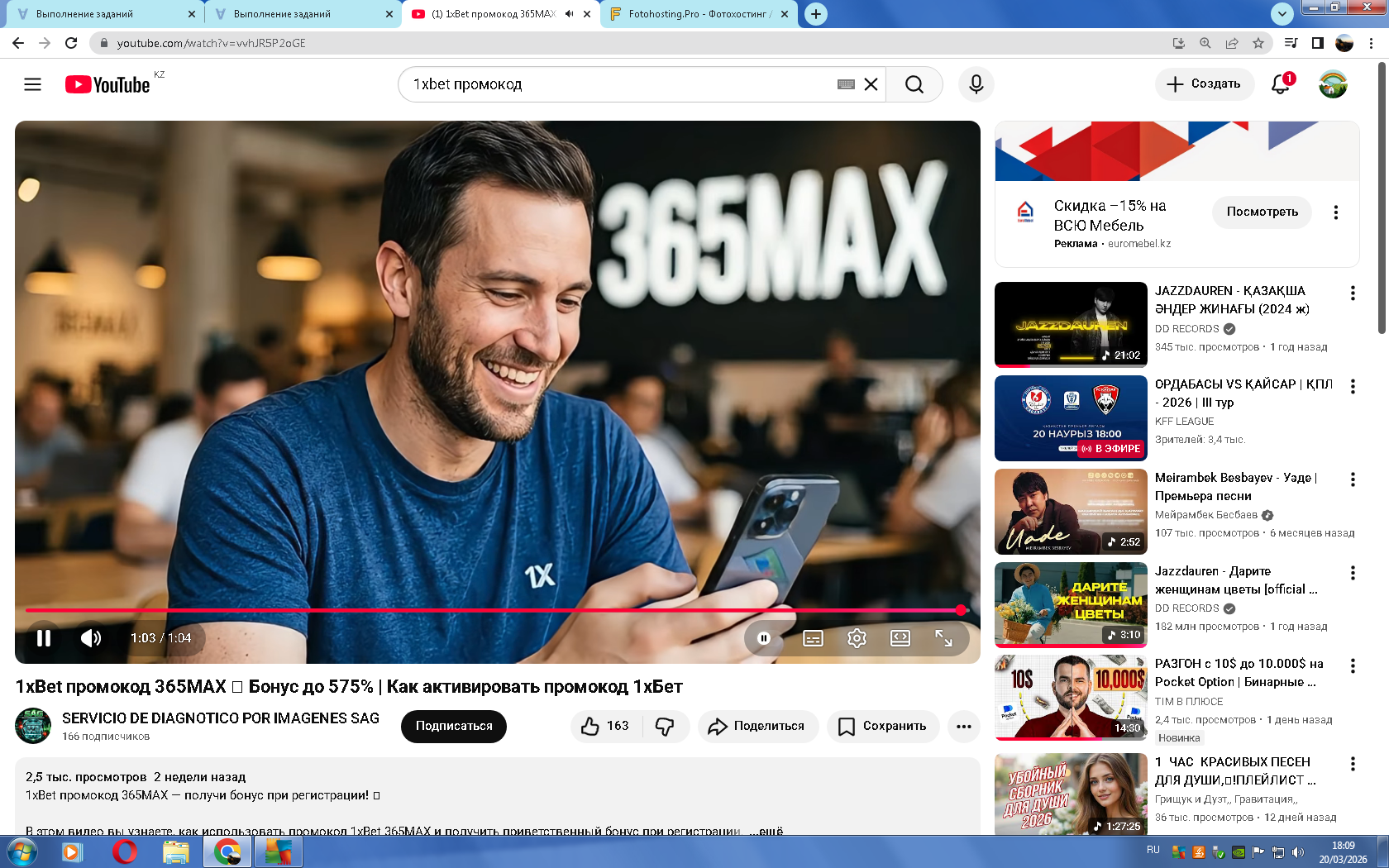Open the Pocket Option РАЗГОН video title
The image size is (1389, 868).
coord(1239,673)
